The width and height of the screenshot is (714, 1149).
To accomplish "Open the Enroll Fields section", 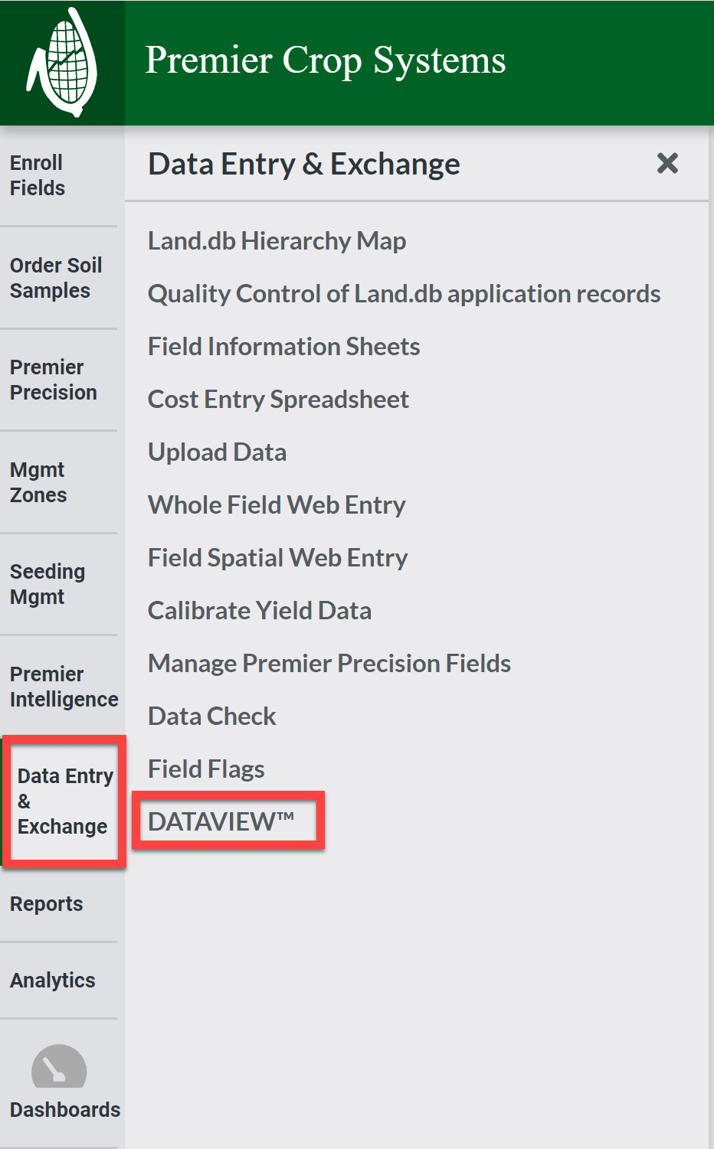I will (36, 175).
